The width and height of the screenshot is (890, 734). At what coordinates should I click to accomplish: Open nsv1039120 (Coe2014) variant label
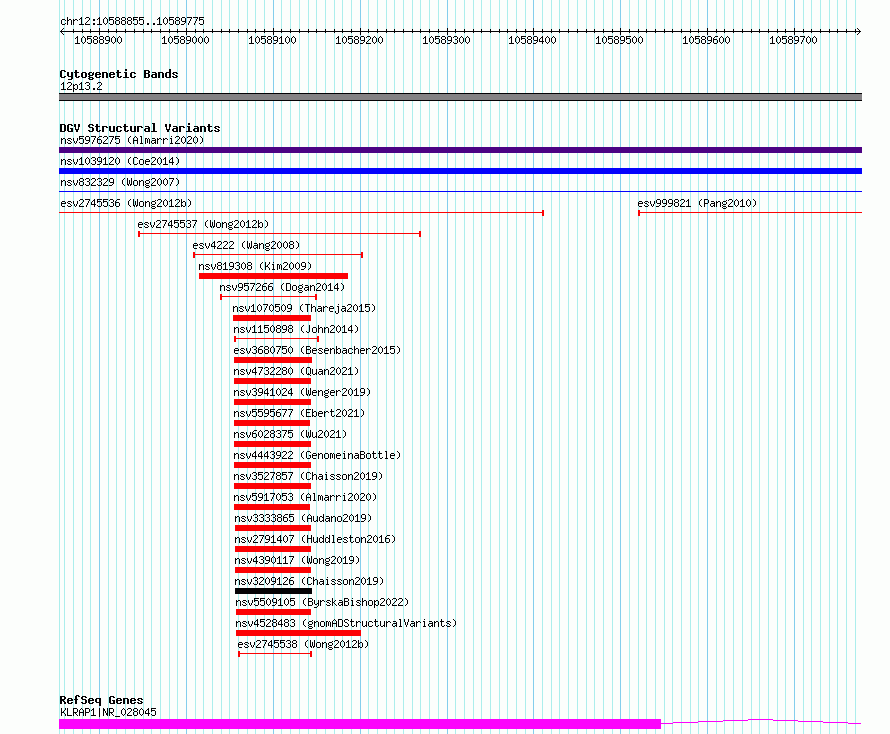tap(120, 161)
